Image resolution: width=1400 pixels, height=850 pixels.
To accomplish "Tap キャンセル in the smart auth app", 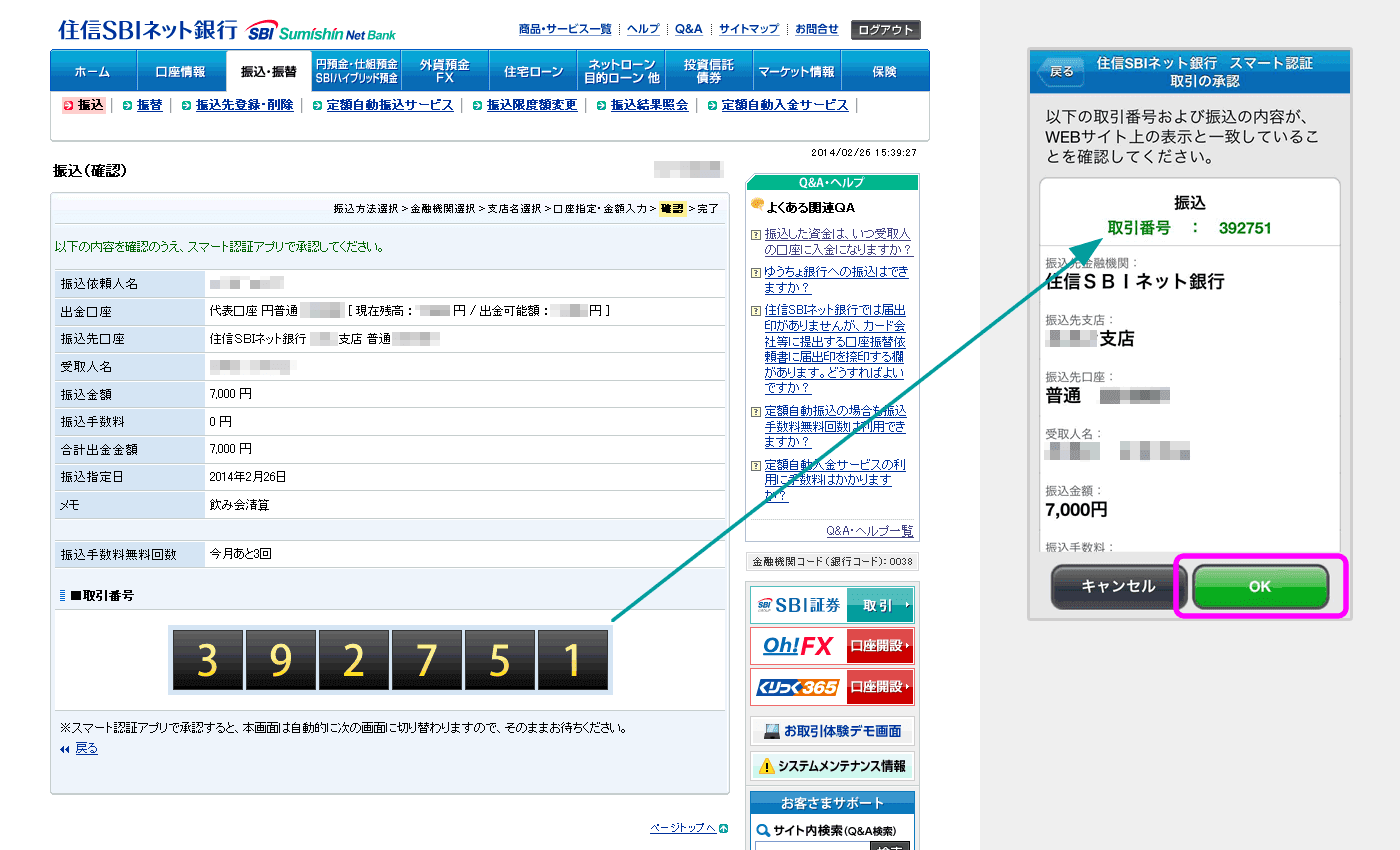I will 1118,587.
